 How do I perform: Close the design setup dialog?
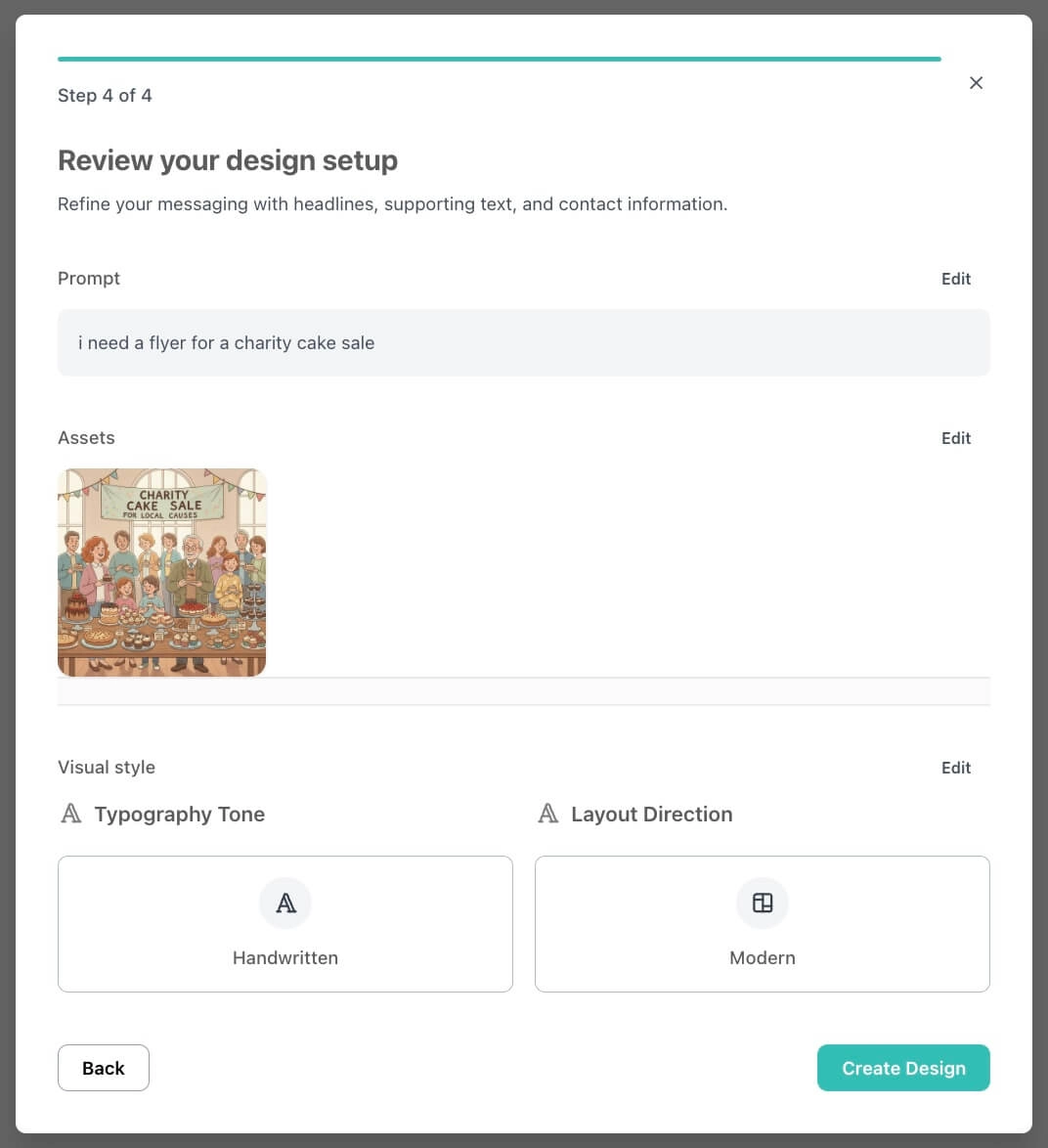click(x=976, y=83)
